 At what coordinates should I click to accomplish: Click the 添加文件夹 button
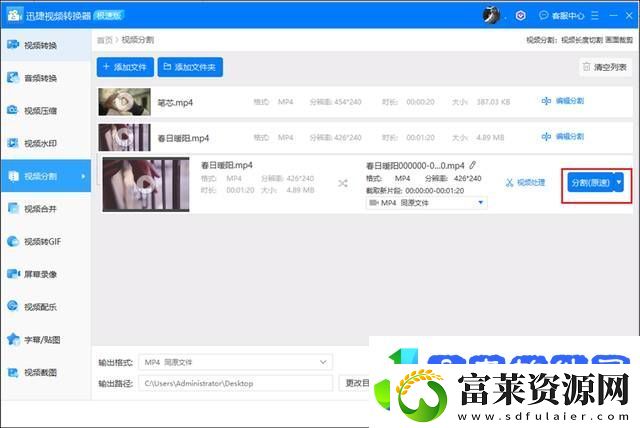190,67
